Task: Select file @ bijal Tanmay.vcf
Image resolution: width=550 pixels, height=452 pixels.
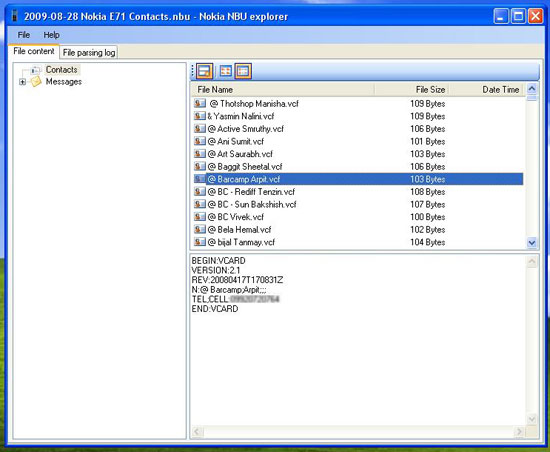Action: click(x=241, y=242)
